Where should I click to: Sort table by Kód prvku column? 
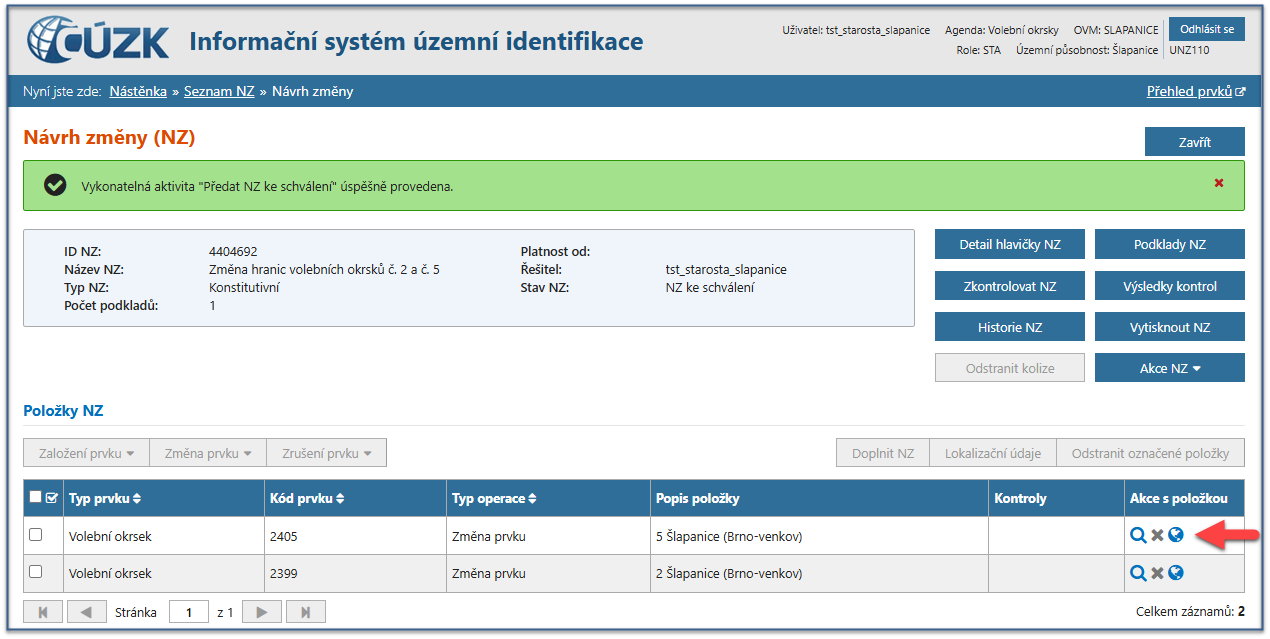(x=305, y=498)
